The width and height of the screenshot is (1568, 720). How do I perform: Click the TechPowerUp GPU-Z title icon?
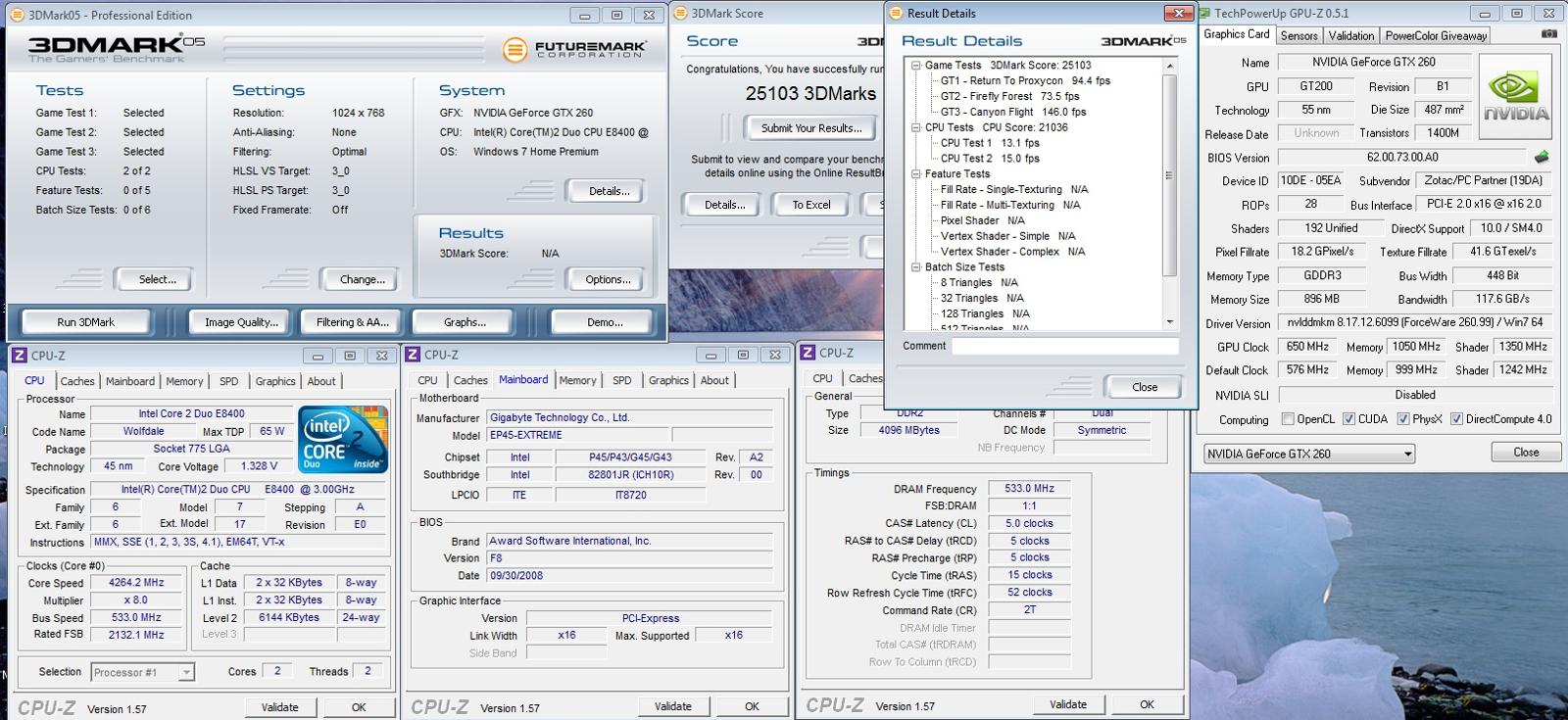click(1202, 13)
